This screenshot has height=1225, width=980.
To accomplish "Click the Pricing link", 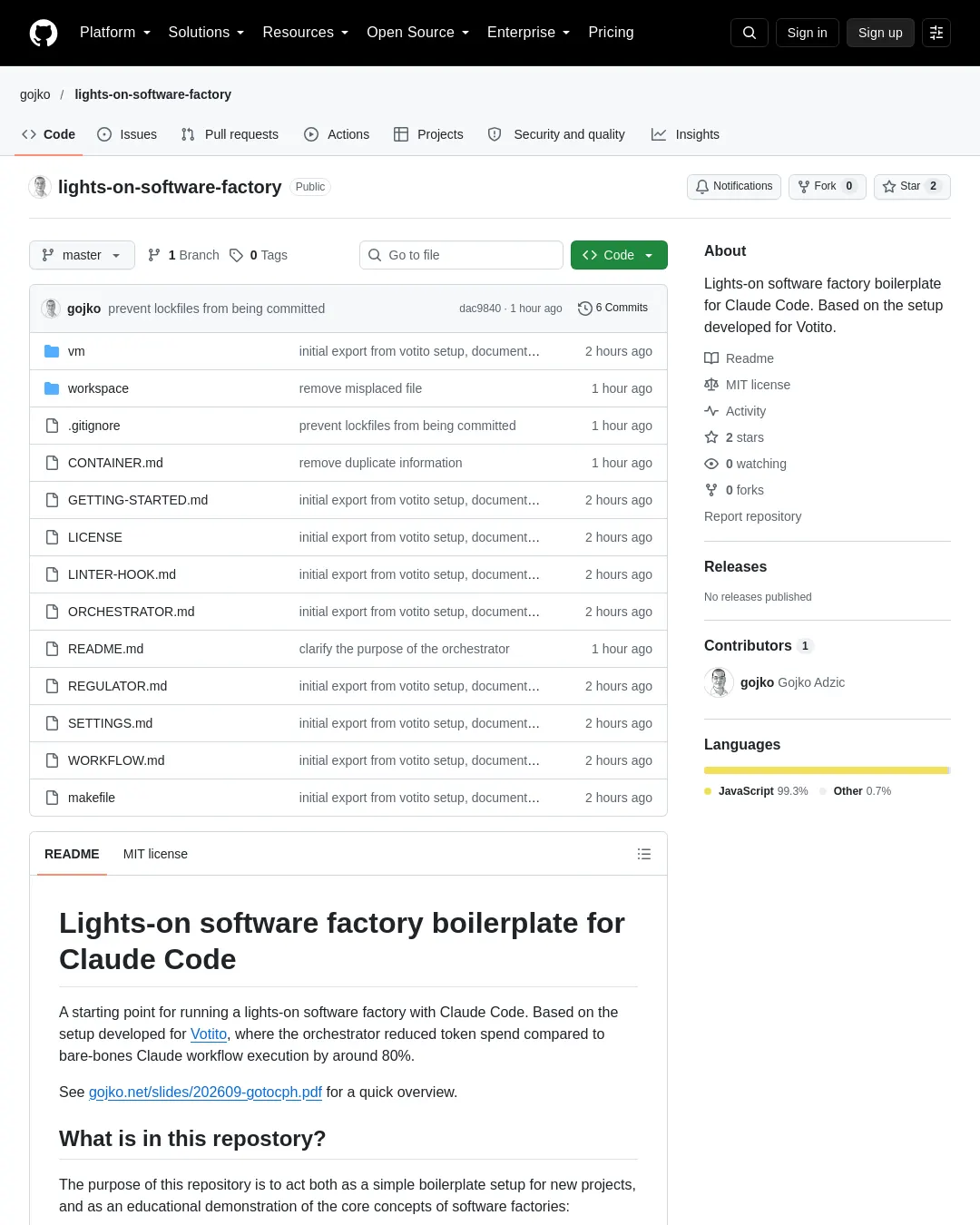I will tap(611, 33).
